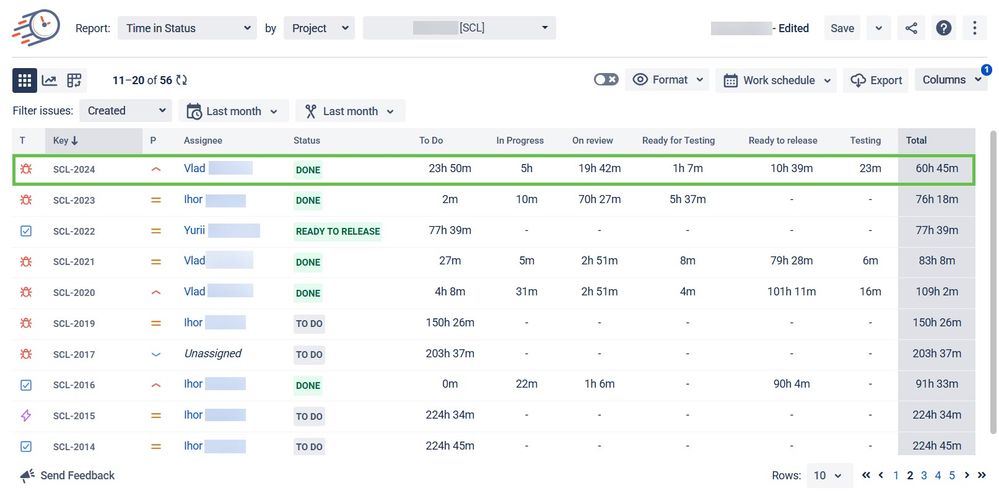Screen dimensions: 999x496
Task: Click the Unassigned assignee on SCL-2017
Action: click(213, 353)
